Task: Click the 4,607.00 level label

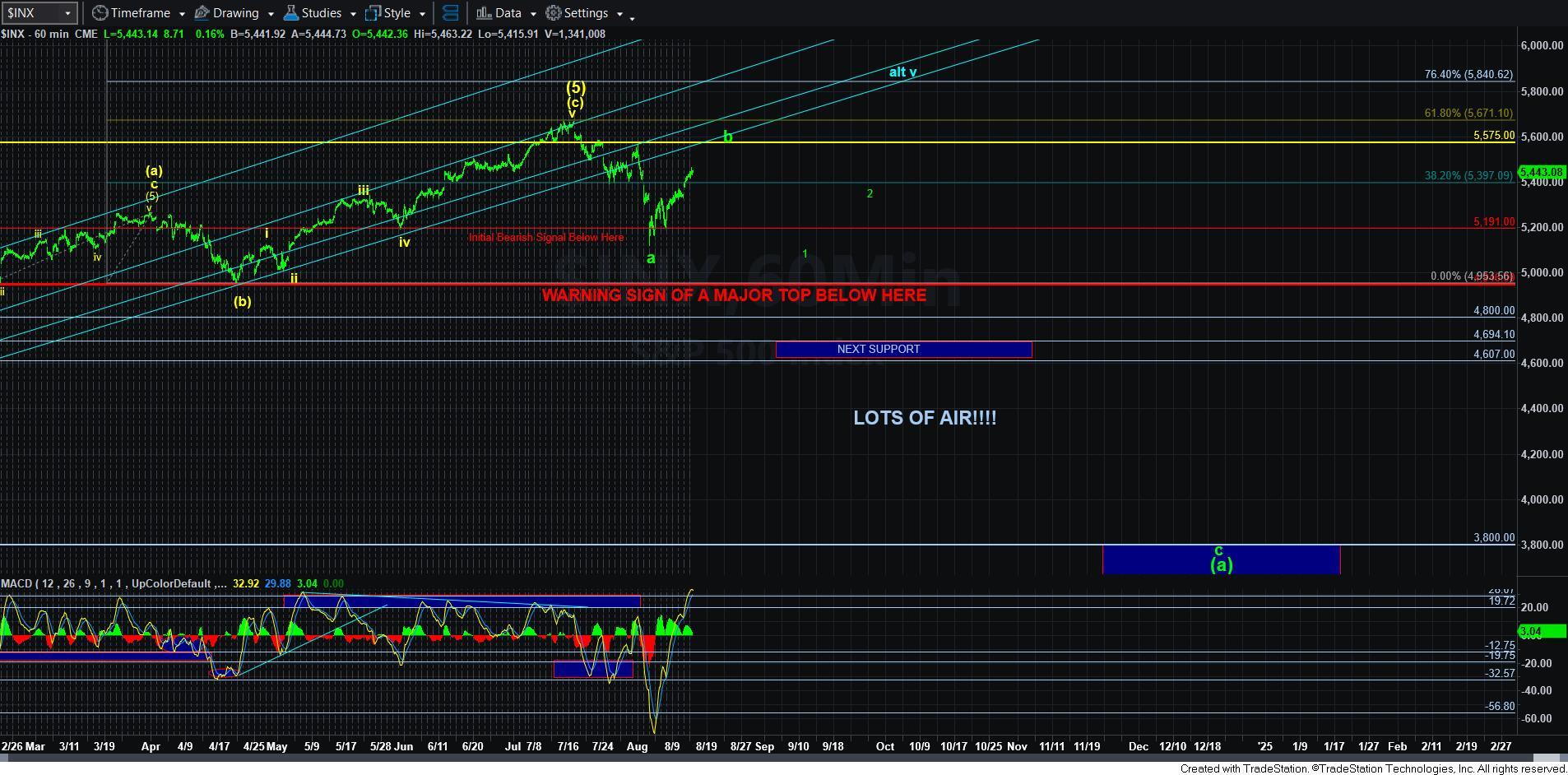Action: (x=1493, y=354)
